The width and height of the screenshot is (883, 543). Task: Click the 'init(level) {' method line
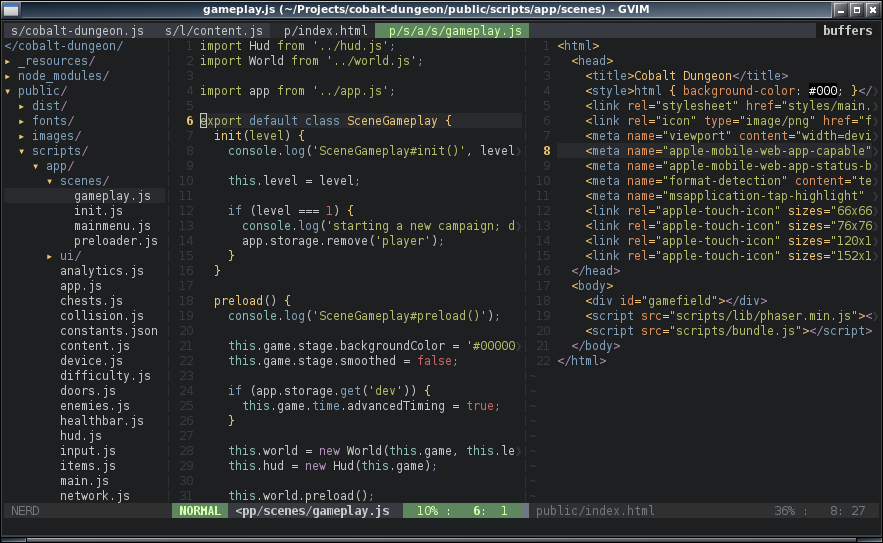tap(259, 136)
